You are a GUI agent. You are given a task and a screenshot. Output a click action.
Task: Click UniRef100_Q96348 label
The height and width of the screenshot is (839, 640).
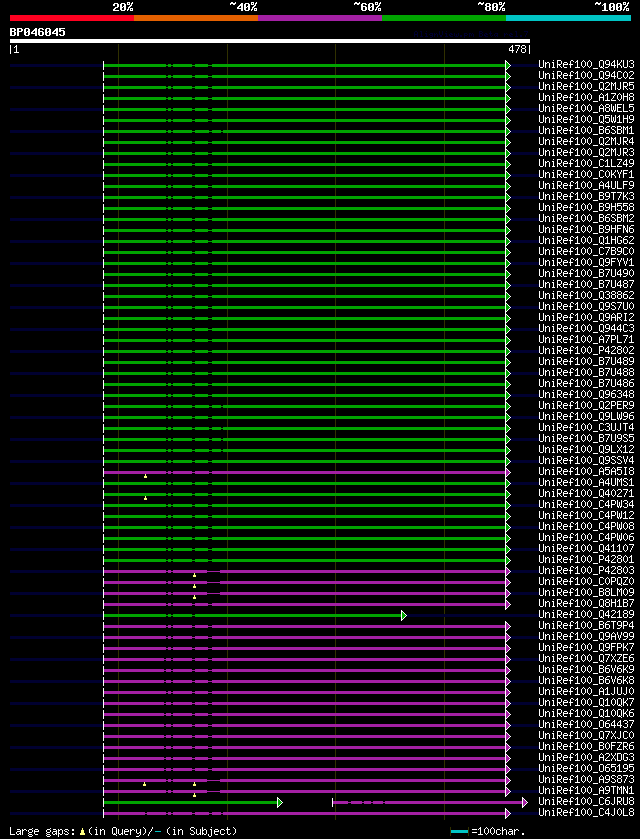[x=586, y=395]
